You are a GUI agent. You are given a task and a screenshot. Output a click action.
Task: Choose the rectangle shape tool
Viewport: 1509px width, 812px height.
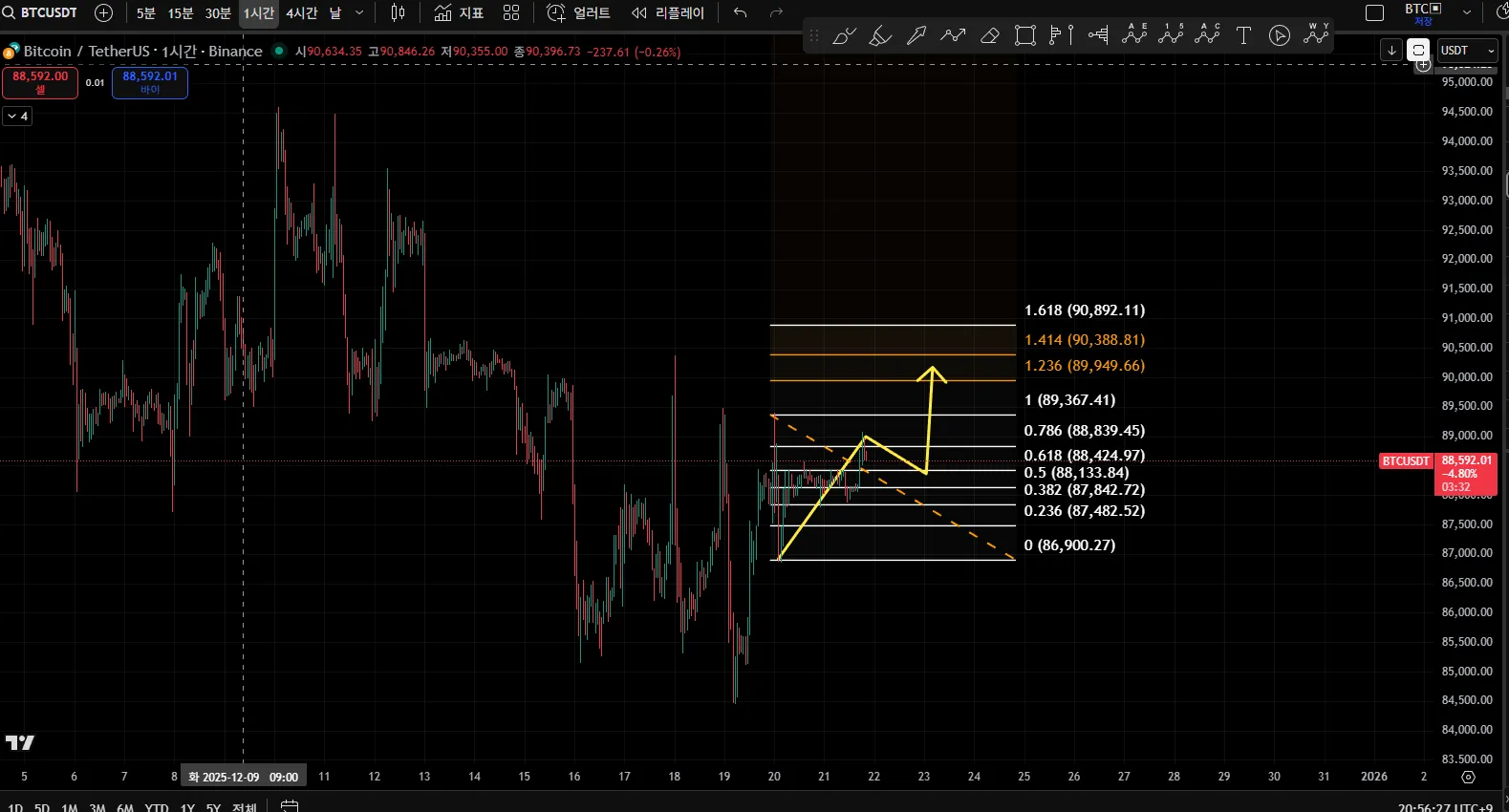click(1025, 36)
